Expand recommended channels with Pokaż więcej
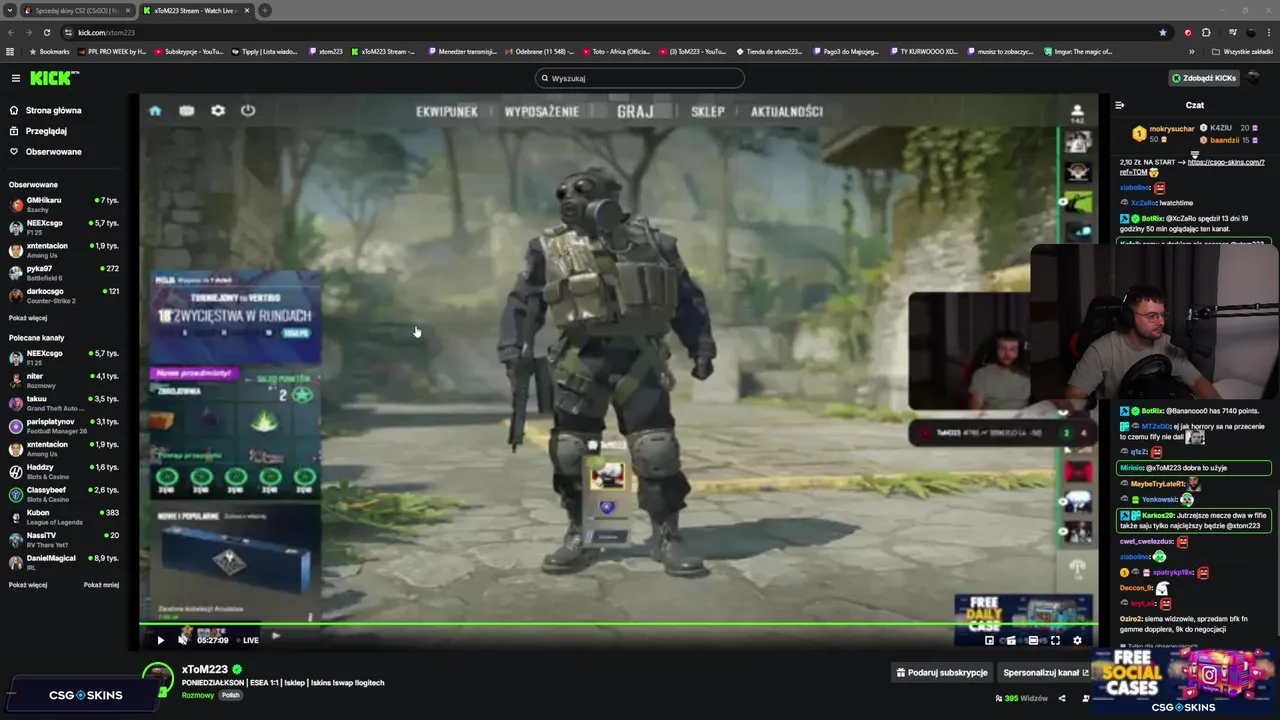This screenshot has height=720, width=1280. [28, 585]
